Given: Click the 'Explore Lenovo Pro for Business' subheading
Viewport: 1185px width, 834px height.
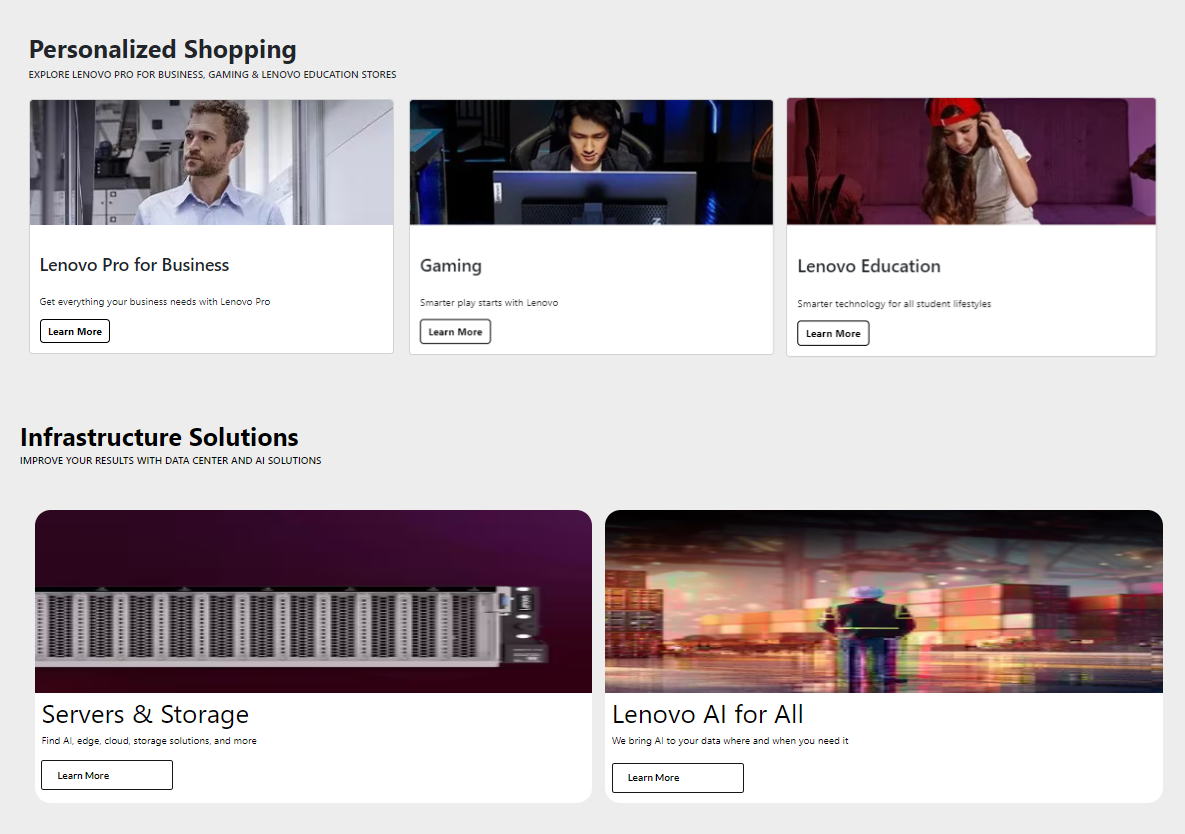Looking at the screenshot, I should tap(212, 75).
